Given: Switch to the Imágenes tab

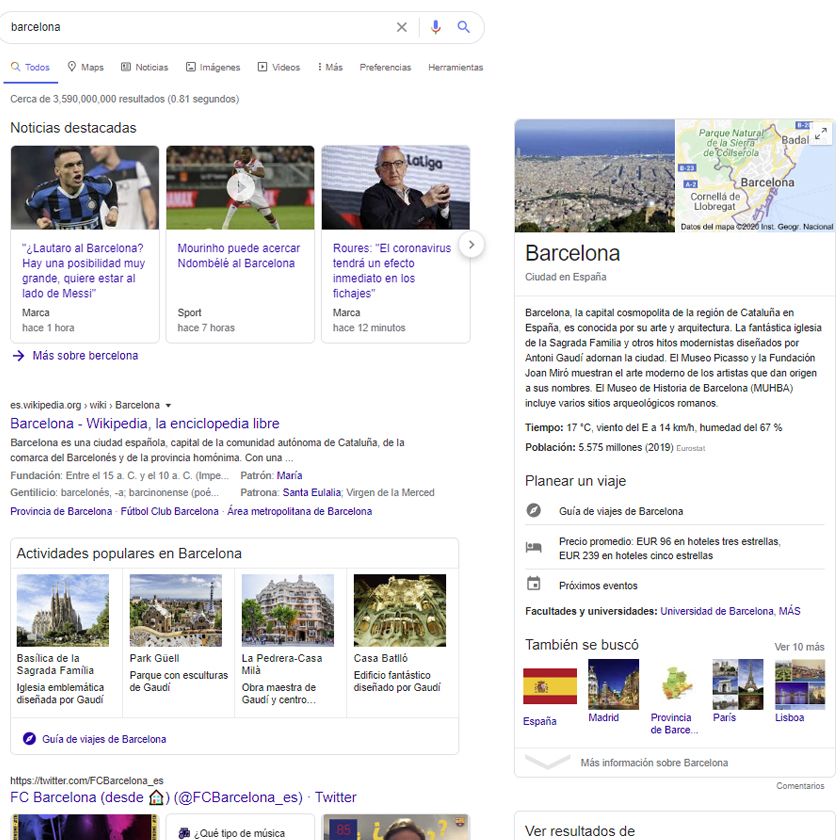Looking at the screenshot, I should (213, 67).
